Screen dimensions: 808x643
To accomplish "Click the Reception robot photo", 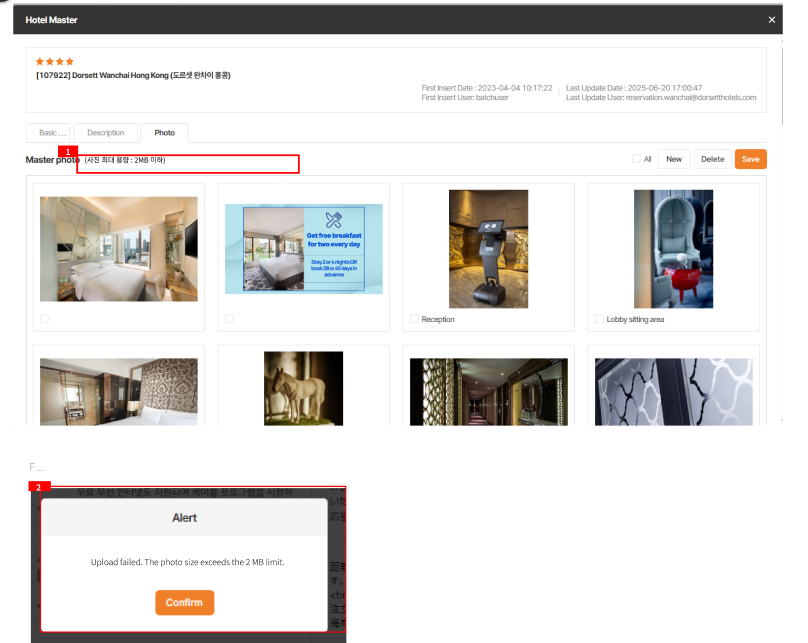I will pyautogui.click(x=488, y=249).
